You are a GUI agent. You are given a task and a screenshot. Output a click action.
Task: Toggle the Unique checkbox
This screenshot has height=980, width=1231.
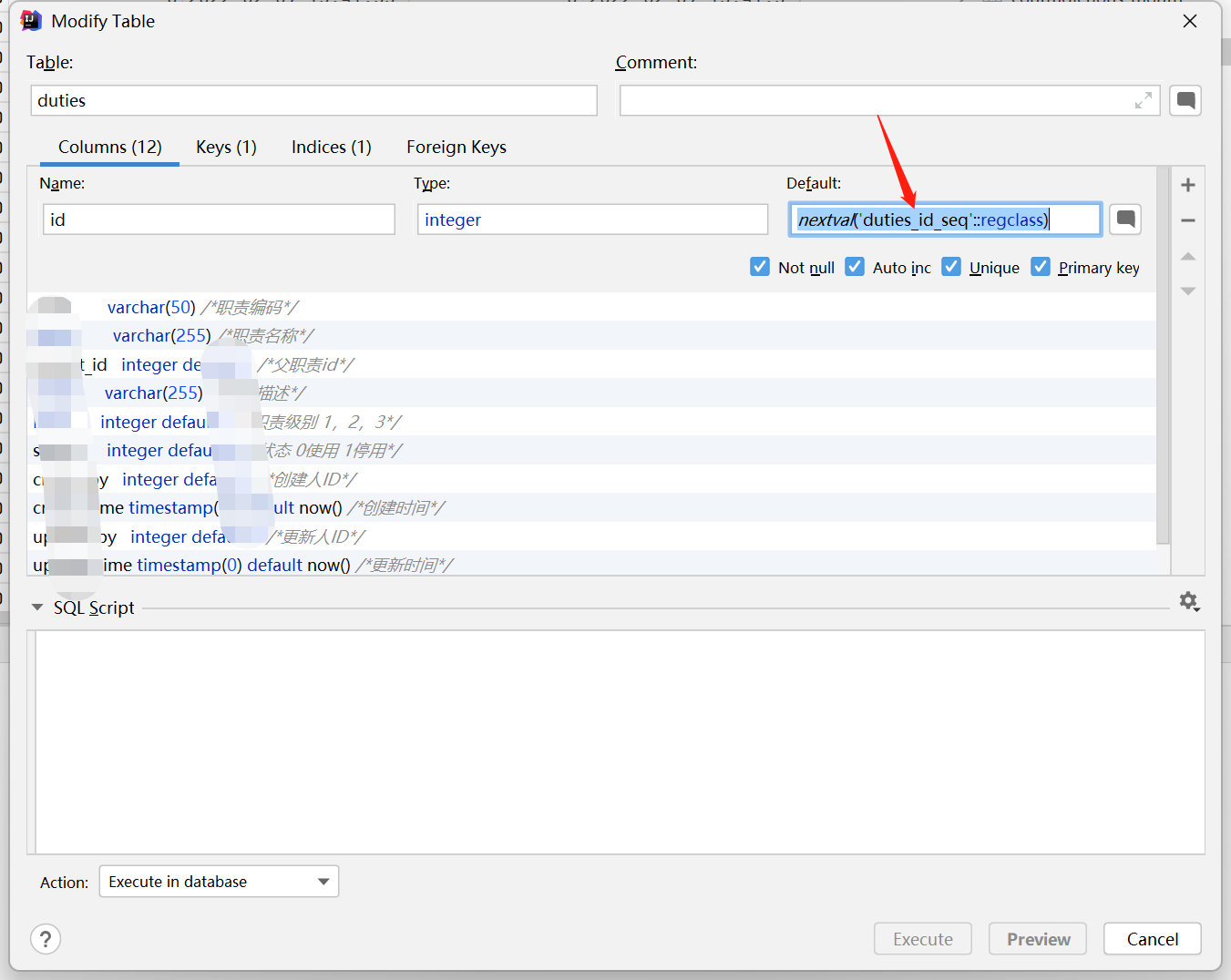(951, 267)
